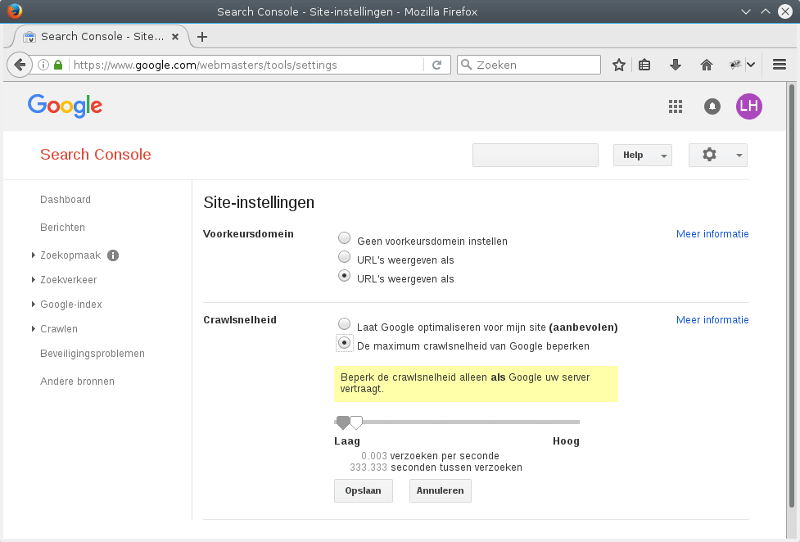
Task: Open the LH account avatar
Action: coord(749,106)
